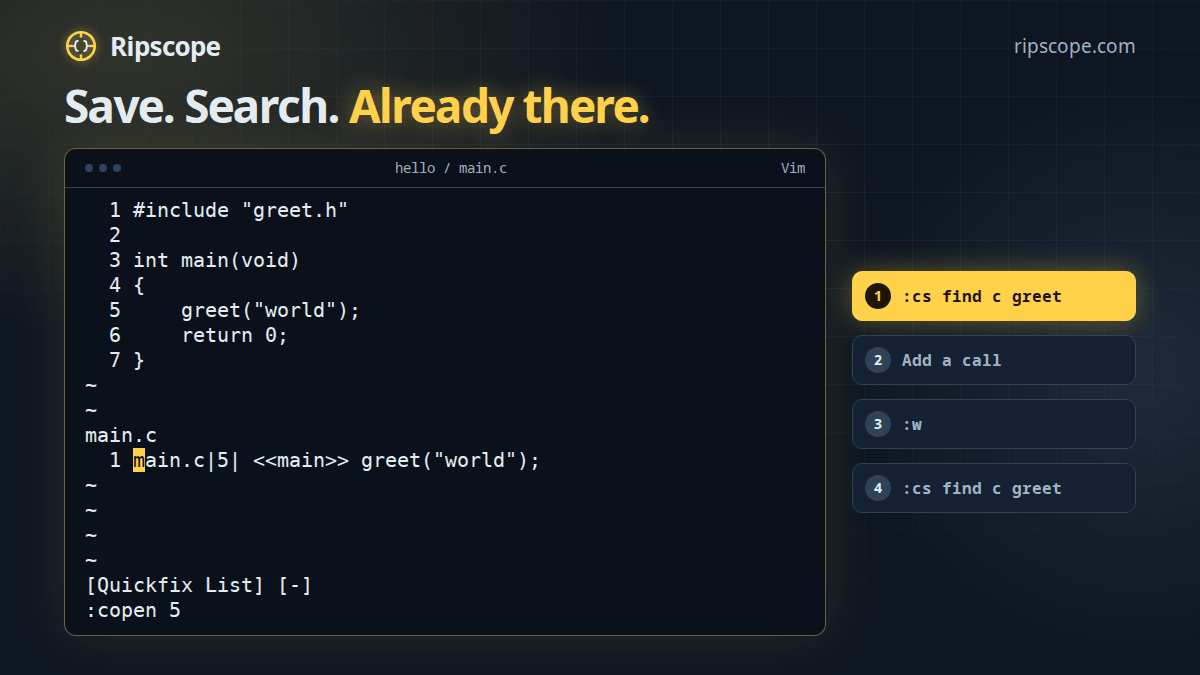Click the ":copen 5" command line
1200x675 pixels.
point(133,610)
